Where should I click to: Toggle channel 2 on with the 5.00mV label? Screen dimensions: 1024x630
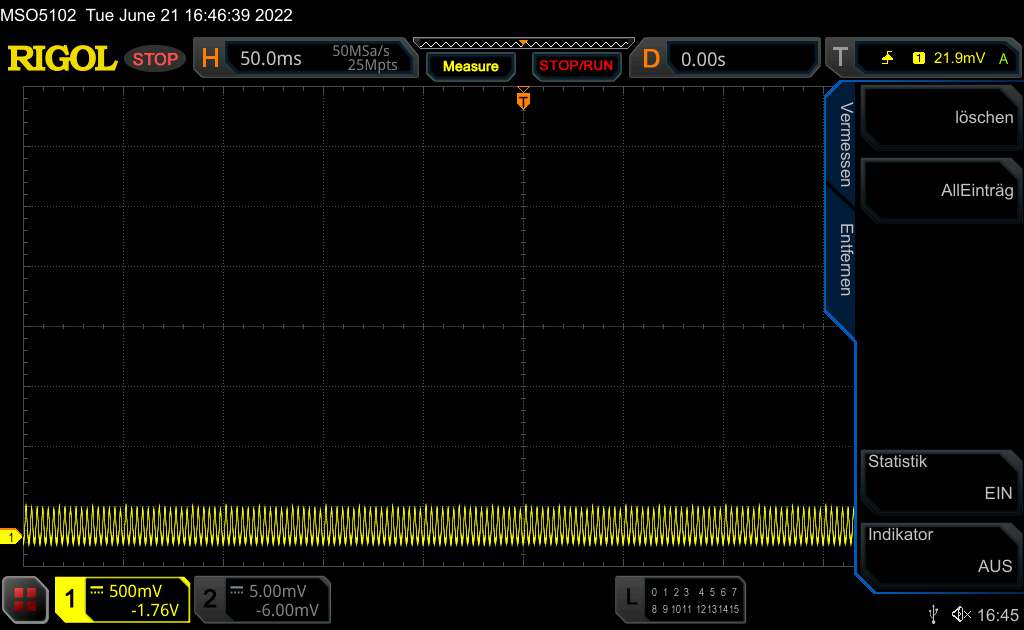[x=263, y=599]
